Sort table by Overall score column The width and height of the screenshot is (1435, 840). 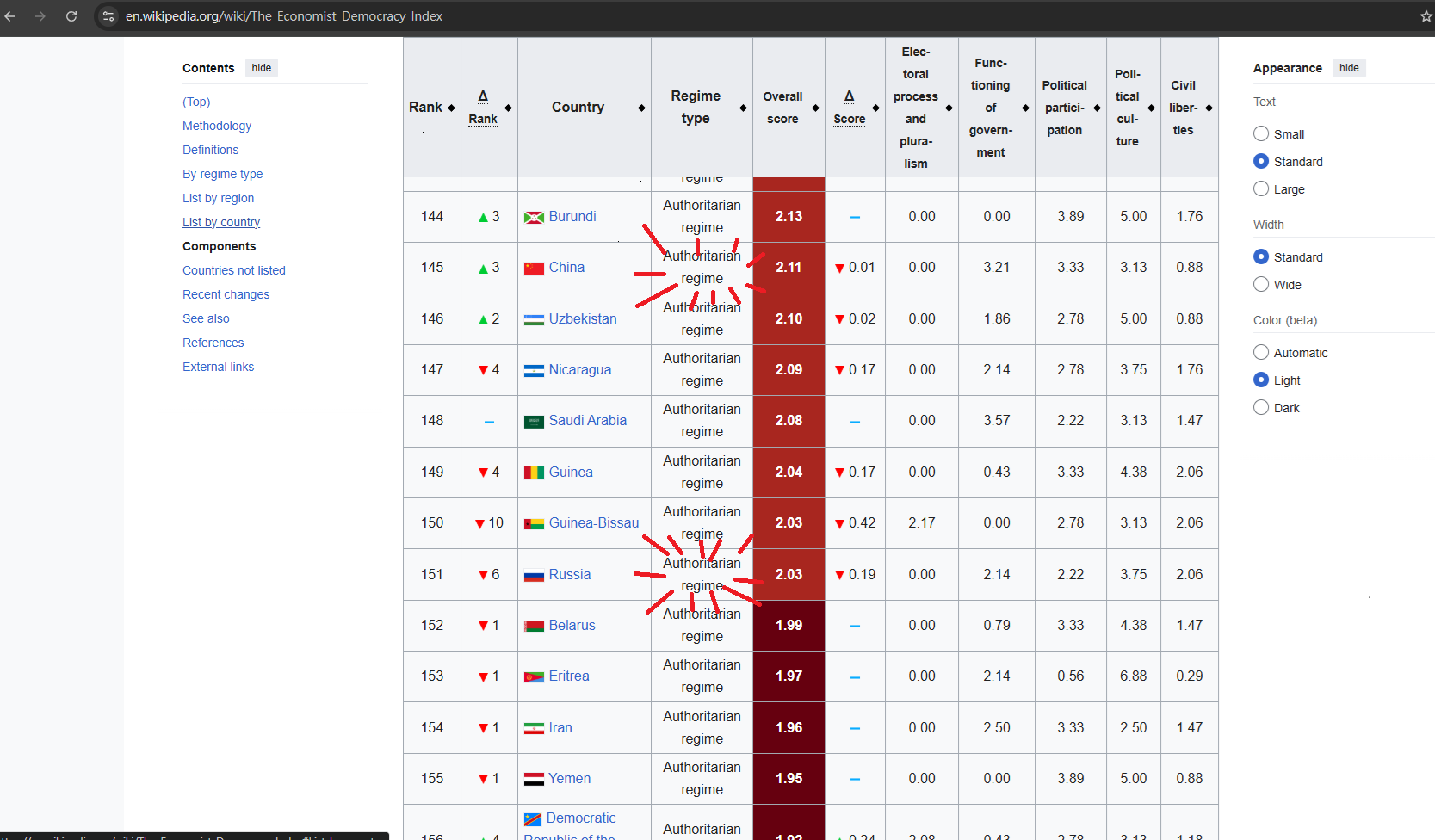pyautogui.click(x=815, y=108)
